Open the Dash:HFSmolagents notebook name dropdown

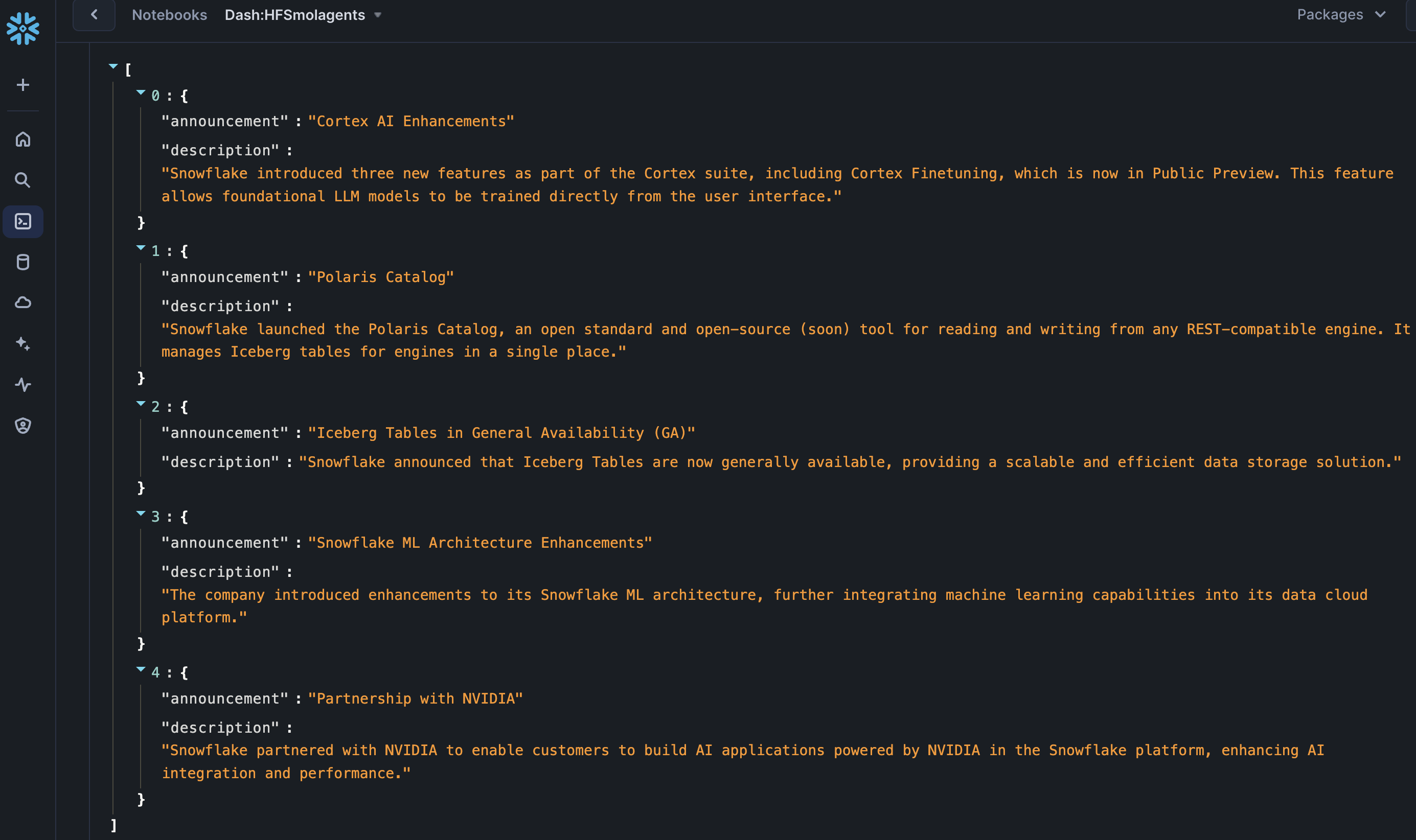click(x=303, y=15)
